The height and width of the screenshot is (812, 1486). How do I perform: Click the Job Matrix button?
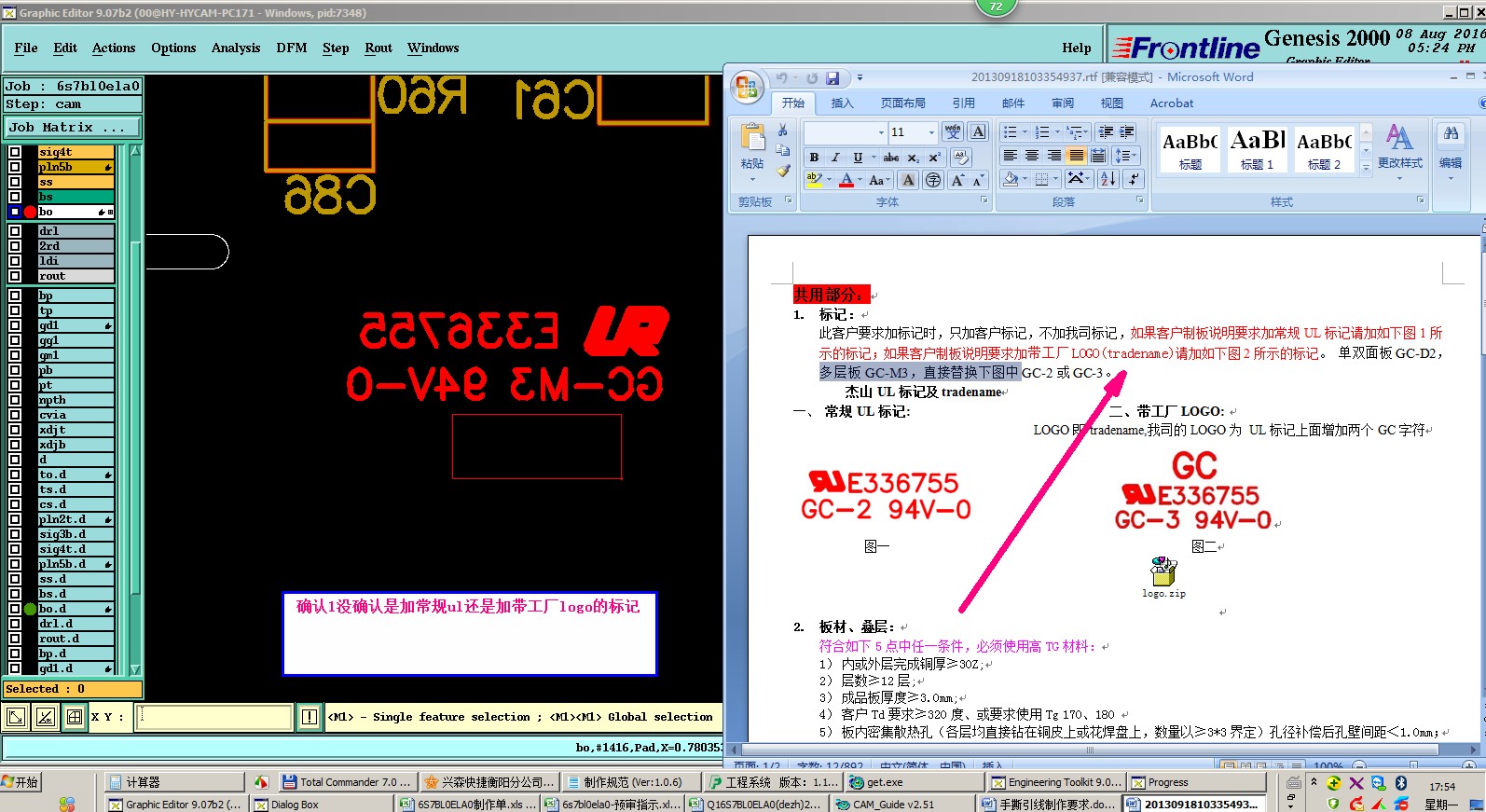pos(73,127)
